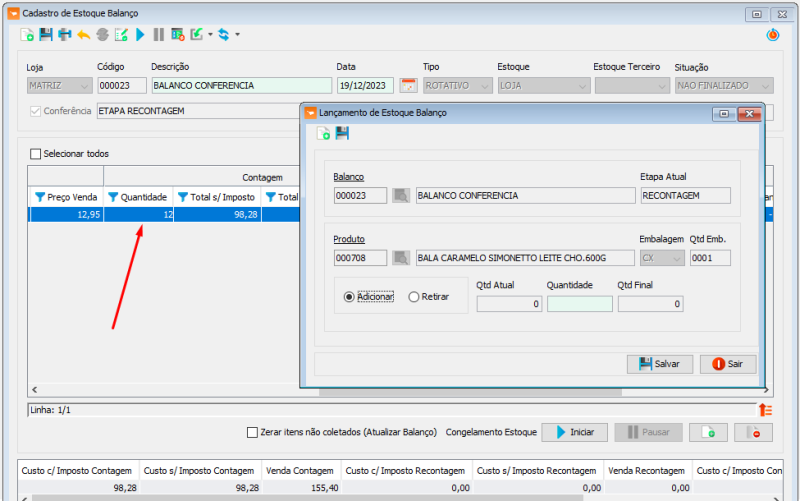Open dropdown arrow beside green import icon

tap(210, 35)
